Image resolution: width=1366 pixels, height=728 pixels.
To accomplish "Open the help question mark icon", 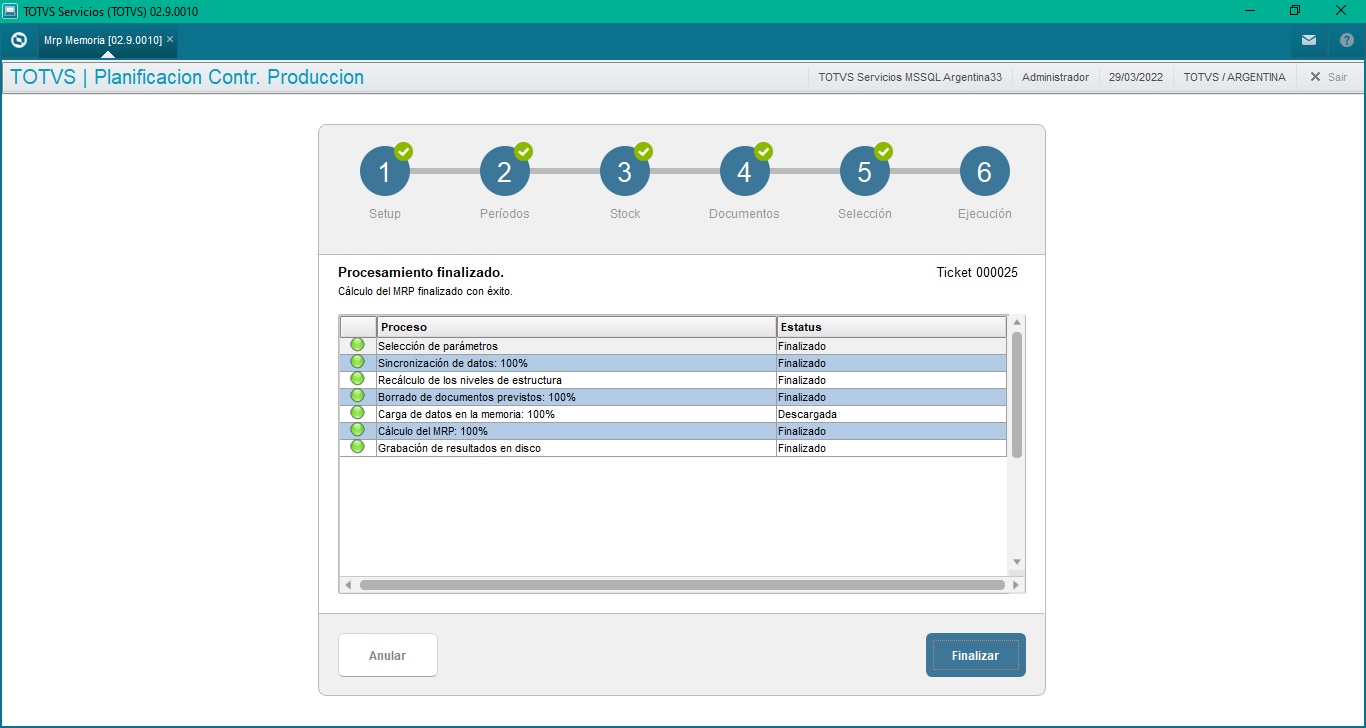I will tap(1347, 40).
